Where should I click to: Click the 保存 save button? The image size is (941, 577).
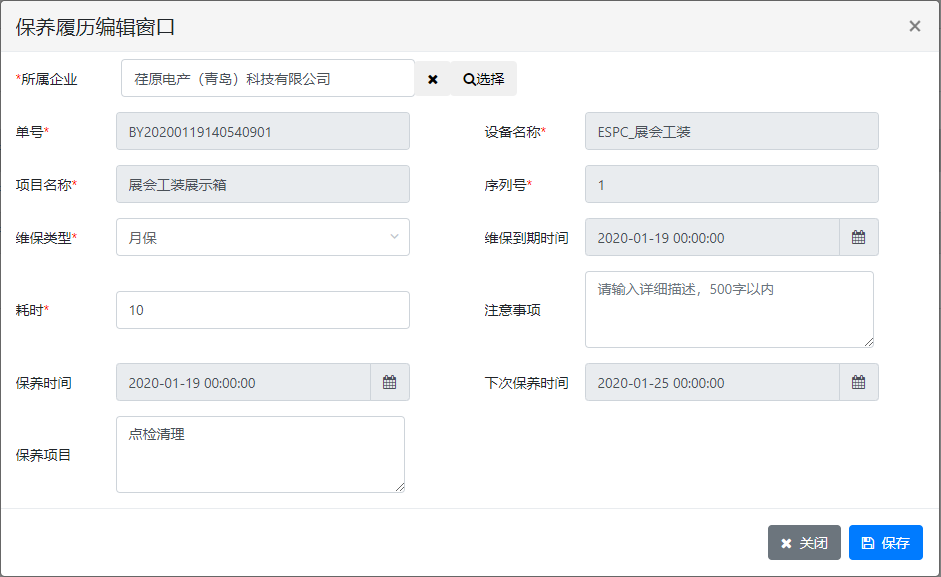(886, 543)
